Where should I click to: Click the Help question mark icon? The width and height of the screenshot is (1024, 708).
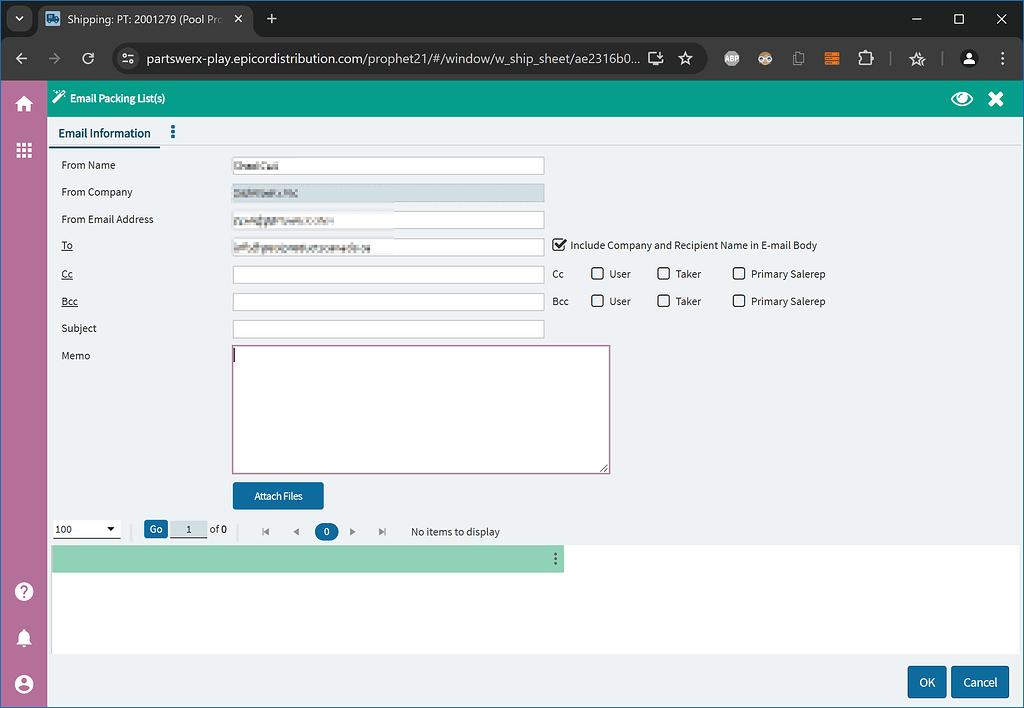pos(23,591)
